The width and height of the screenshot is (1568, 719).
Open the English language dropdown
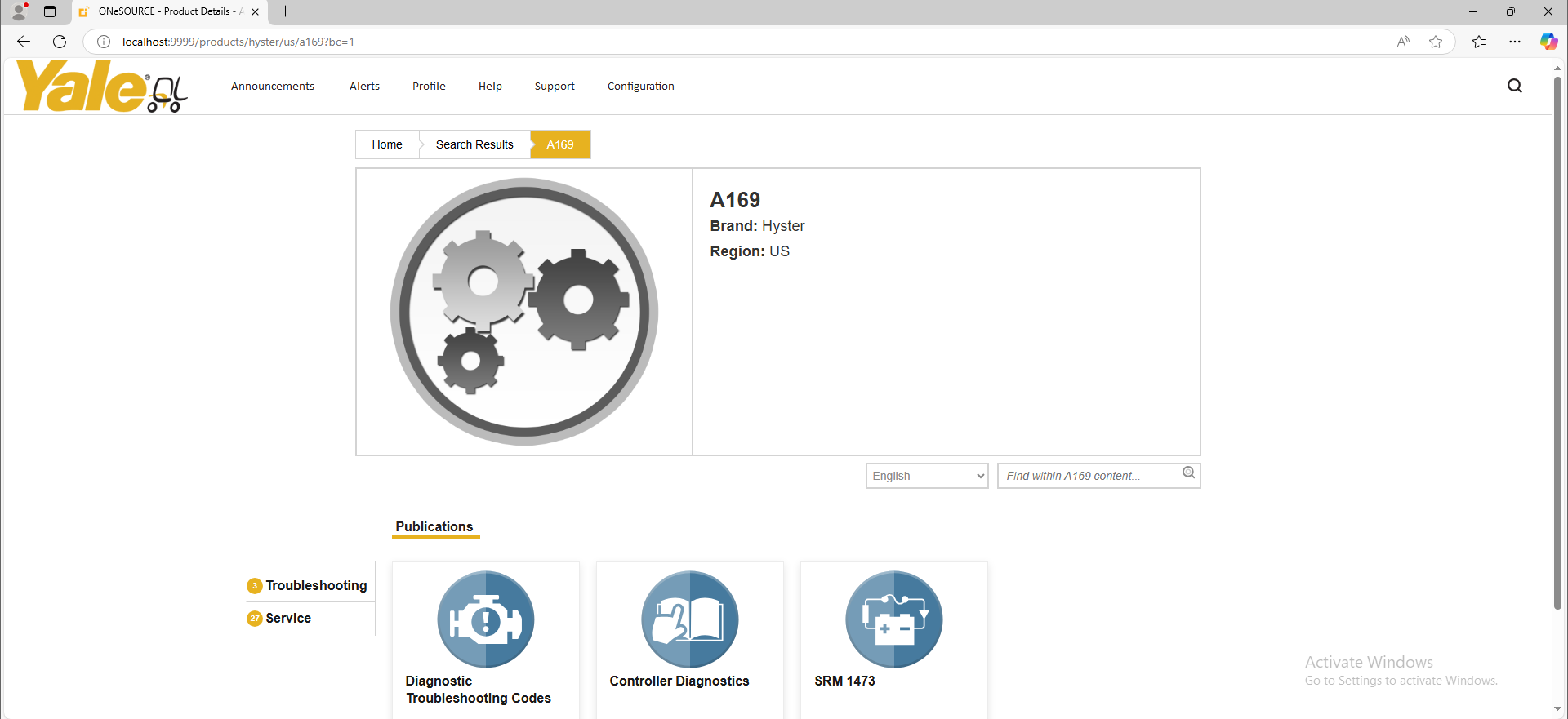coord(927,476)
